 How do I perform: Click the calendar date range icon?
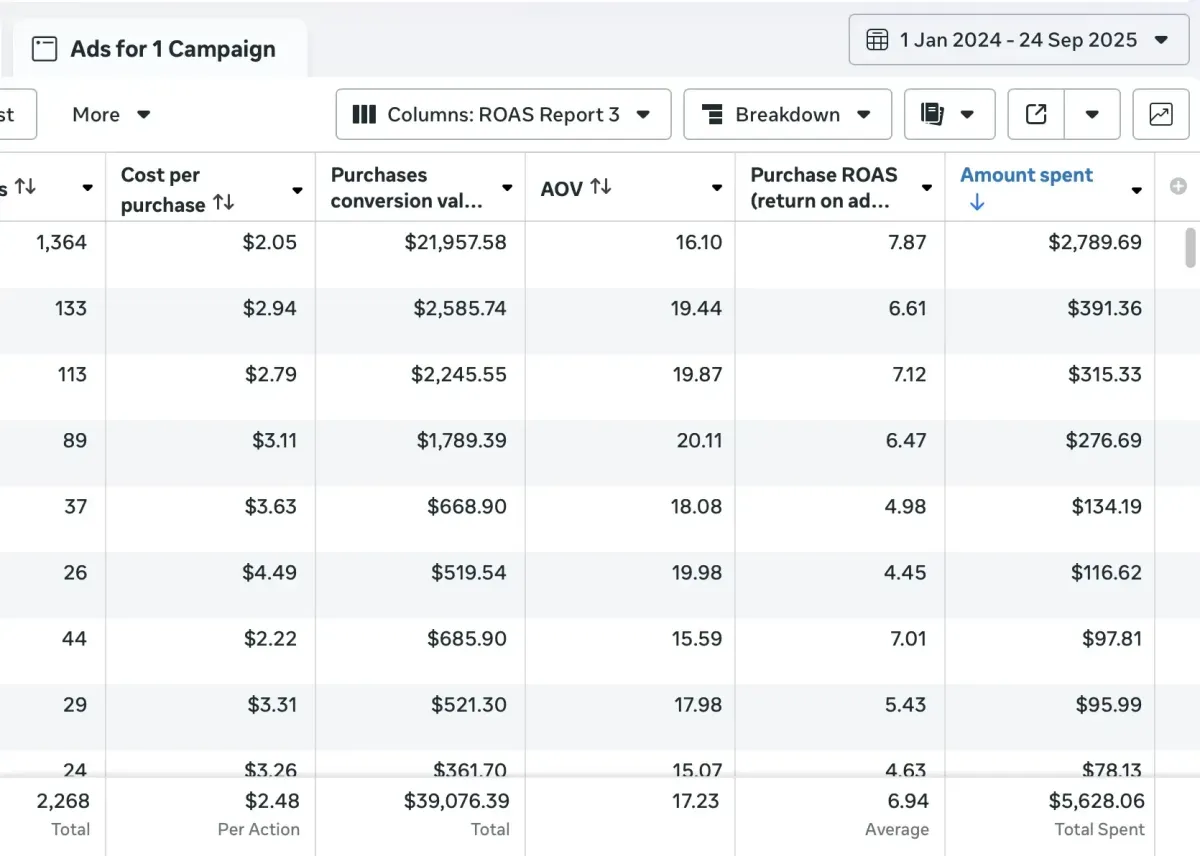click(x=877, y=41)
